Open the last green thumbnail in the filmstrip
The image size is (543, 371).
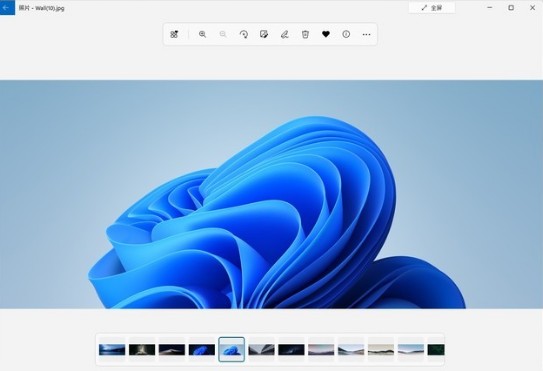click(x=436, y=350)
